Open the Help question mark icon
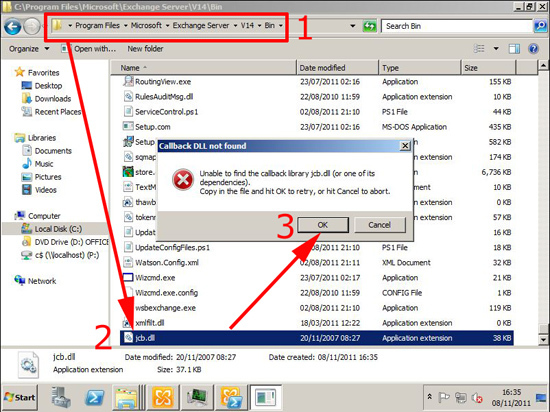This screenshot has width=550, height=412. [x=533, y=49]
